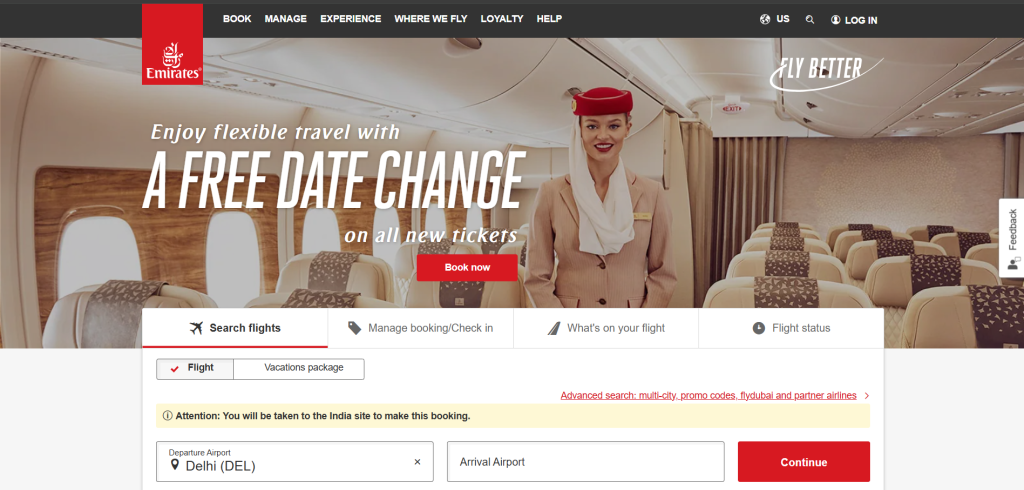Clear the Delhi departure airport field
The height and width of the screenshot is (490, 1024).
(x=417, y=462)
